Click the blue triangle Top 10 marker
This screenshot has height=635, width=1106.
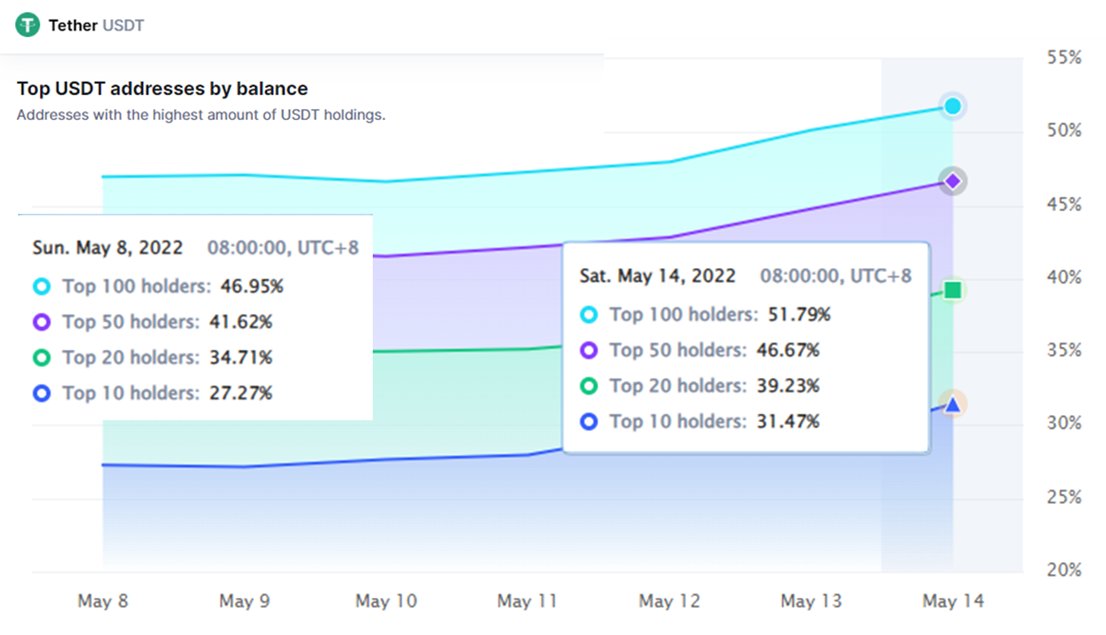tap(952, 405)
